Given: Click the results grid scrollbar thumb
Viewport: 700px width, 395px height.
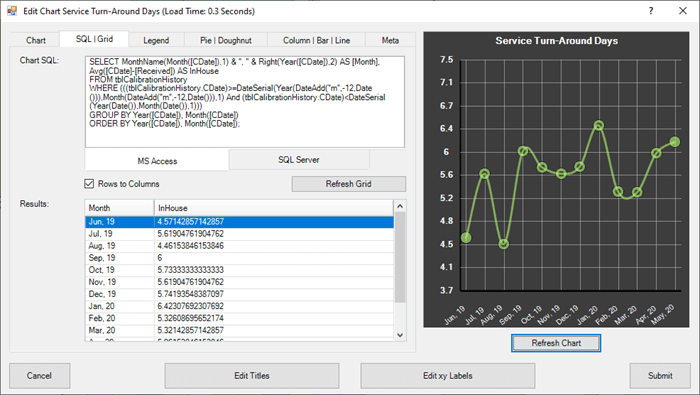Looking at the screenshot, I should point(400,258).
